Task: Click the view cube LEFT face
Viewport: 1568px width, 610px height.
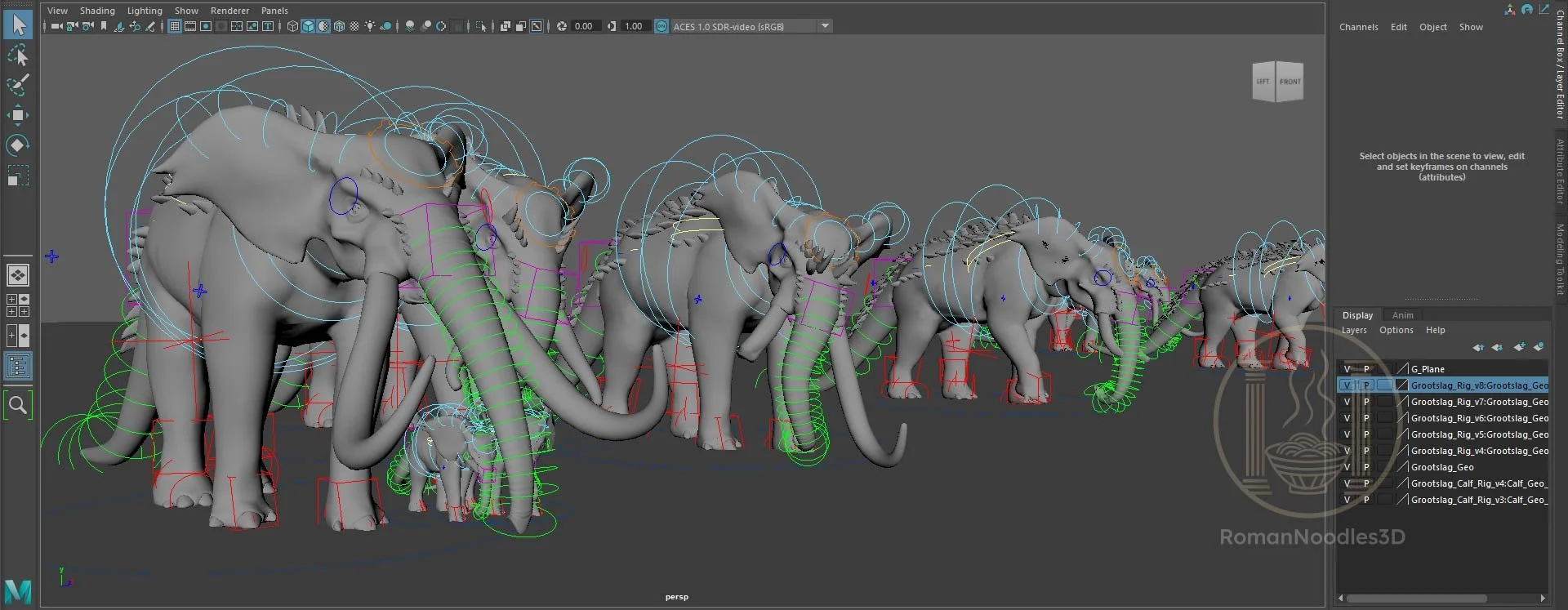Action: click(x=1263, y=82)
